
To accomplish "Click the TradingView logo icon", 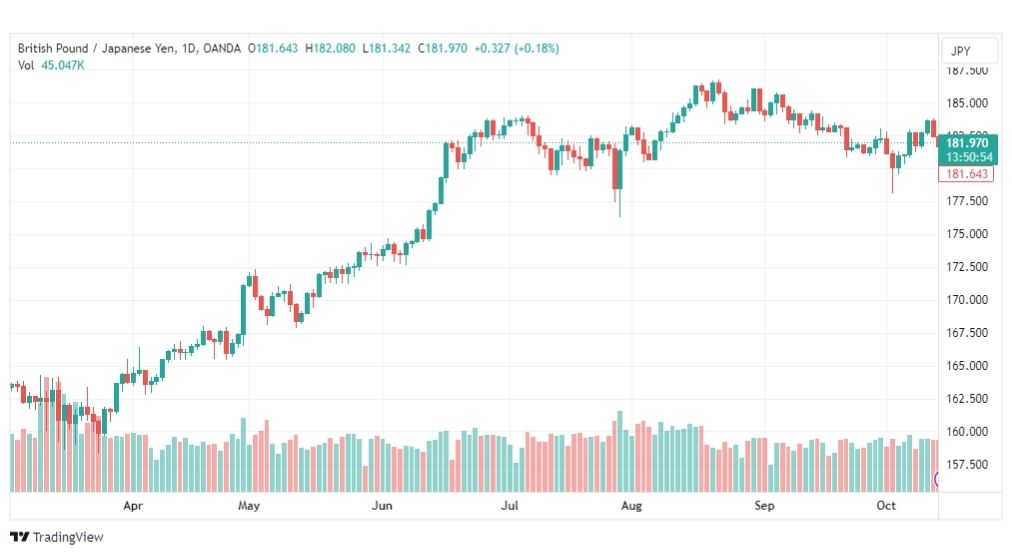I will [x=19, y=536].
